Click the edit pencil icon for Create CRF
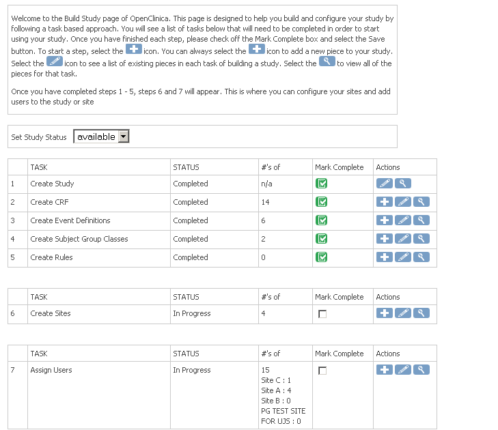Viewport: 498px width, 430px height. pos(403,202)
